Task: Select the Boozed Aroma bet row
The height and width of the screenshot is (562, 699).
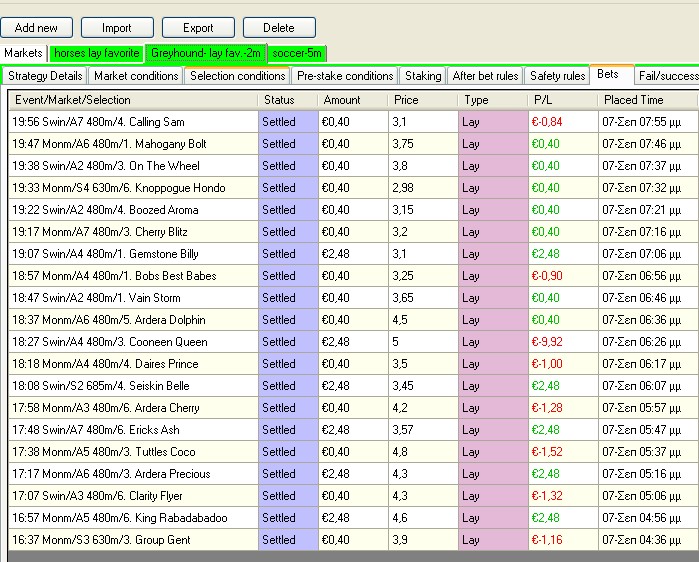Action: (354, 209)
